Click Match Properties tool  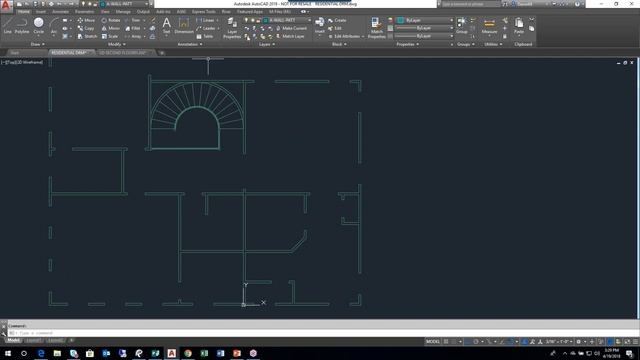376,28
